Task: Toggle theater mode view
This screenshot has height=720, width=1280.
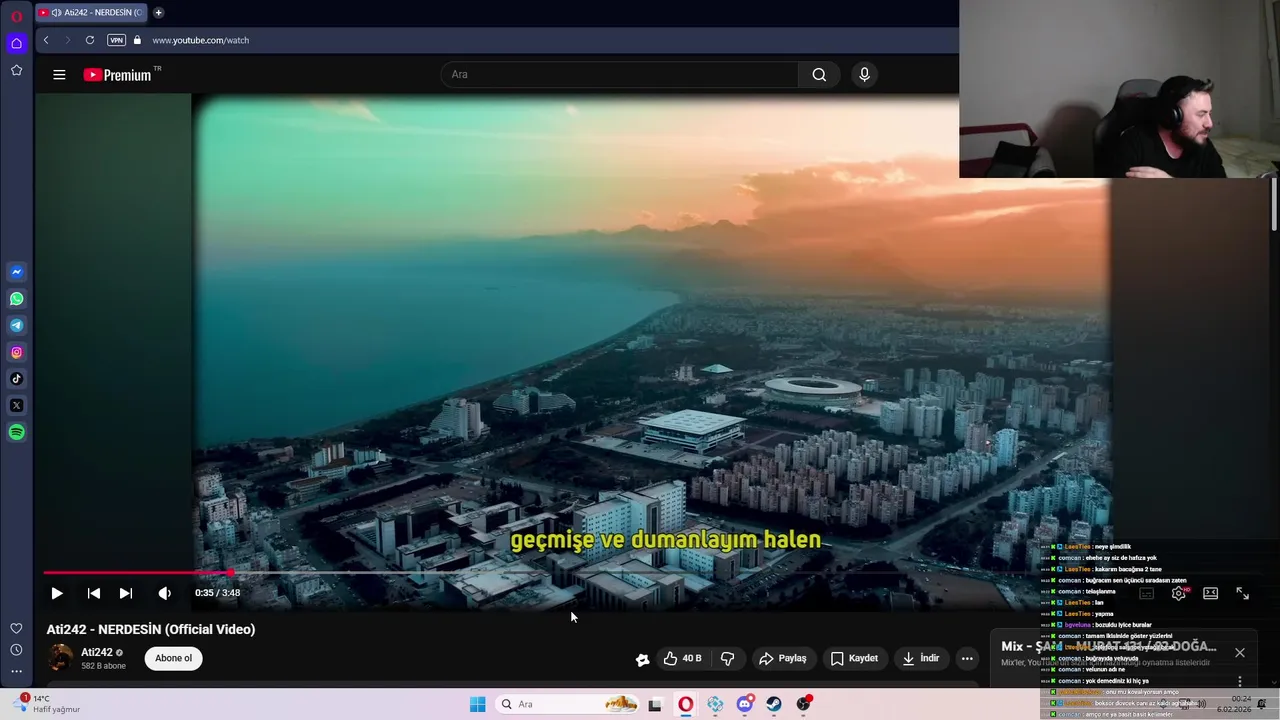Action: pyautogui.click(x=1211, y=593)
